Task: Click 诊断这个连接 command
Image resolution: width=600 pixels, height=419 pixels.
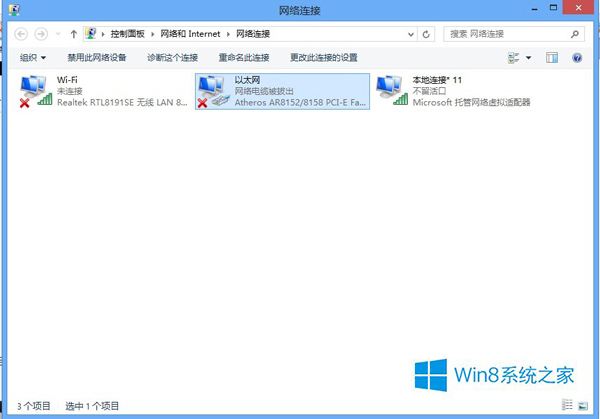Action: pos(173,58)
